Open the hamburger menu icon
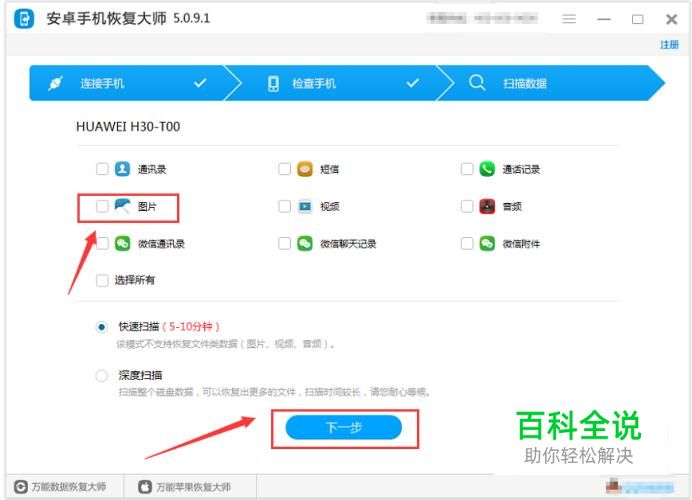The height and width of the screenshot is (500, 692). 569,19
